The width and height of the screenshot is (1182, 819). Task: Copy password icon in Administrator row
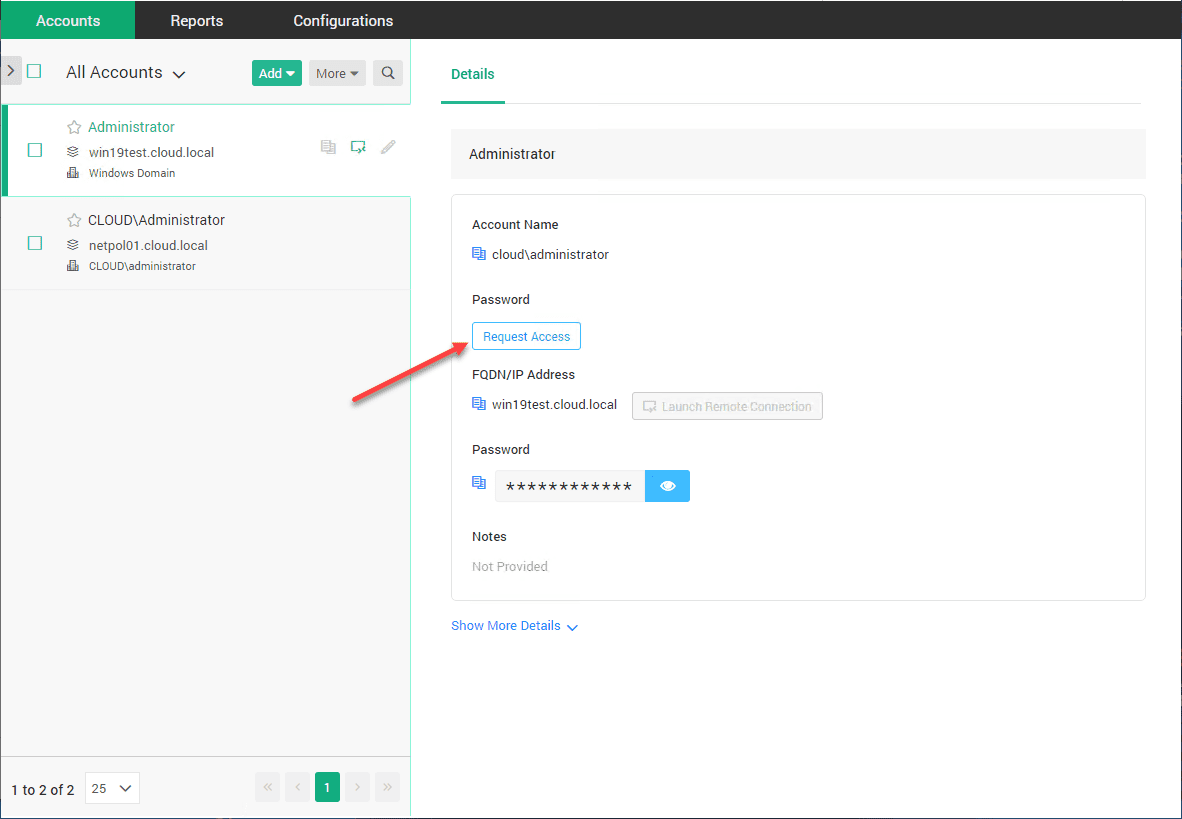[x=328, y=147]
